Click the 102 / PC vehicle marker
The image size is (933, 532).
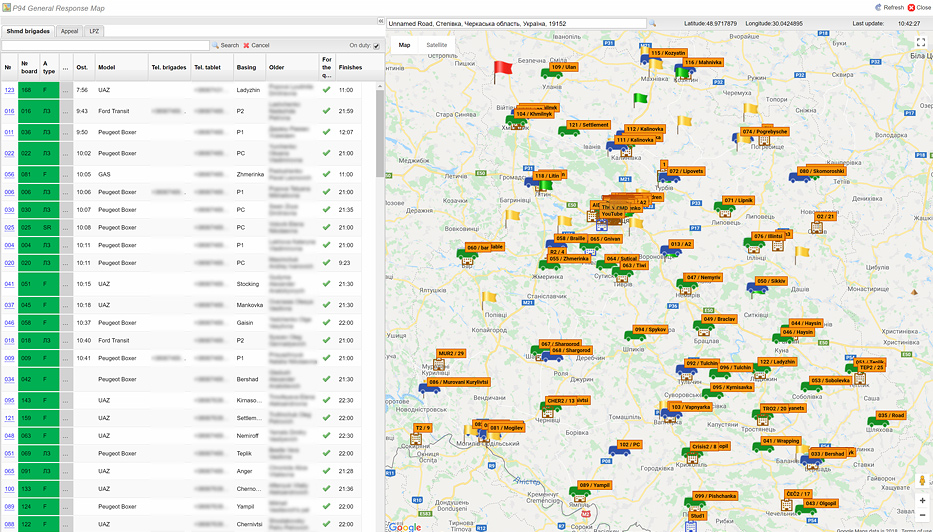pyautogui.click(x=619, y=450)
